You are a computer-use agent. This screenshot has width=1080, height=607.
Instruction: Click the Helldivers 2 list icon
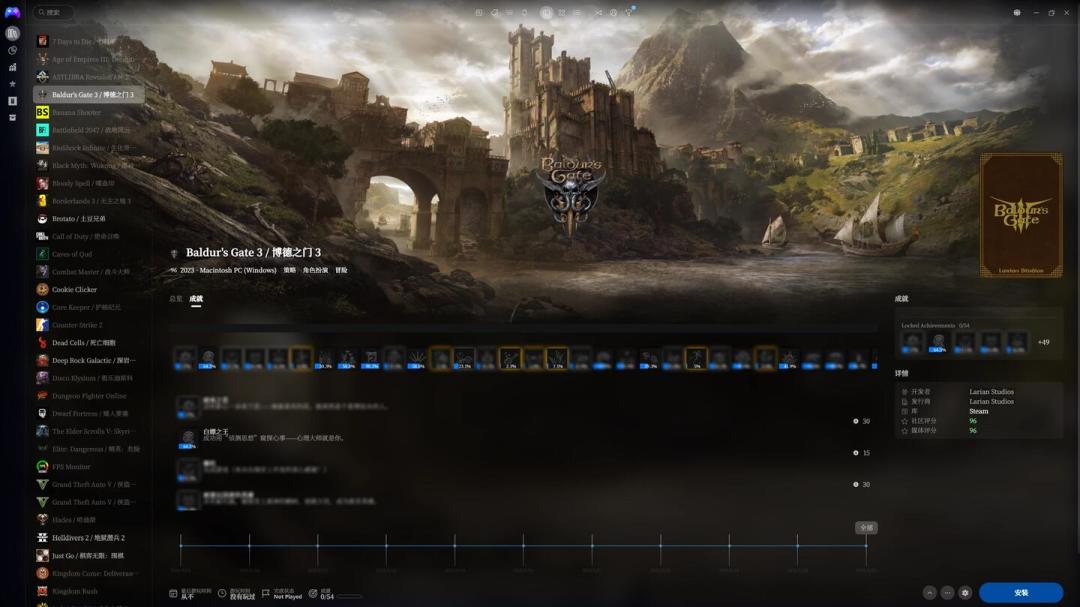tap(42, 537)
